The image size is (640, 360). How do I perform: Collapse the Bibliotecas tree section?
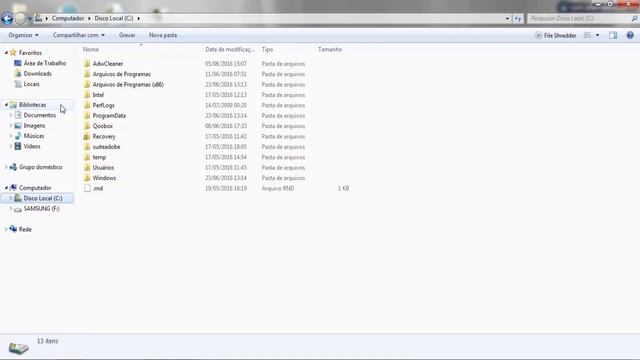[x=6, y=105]
